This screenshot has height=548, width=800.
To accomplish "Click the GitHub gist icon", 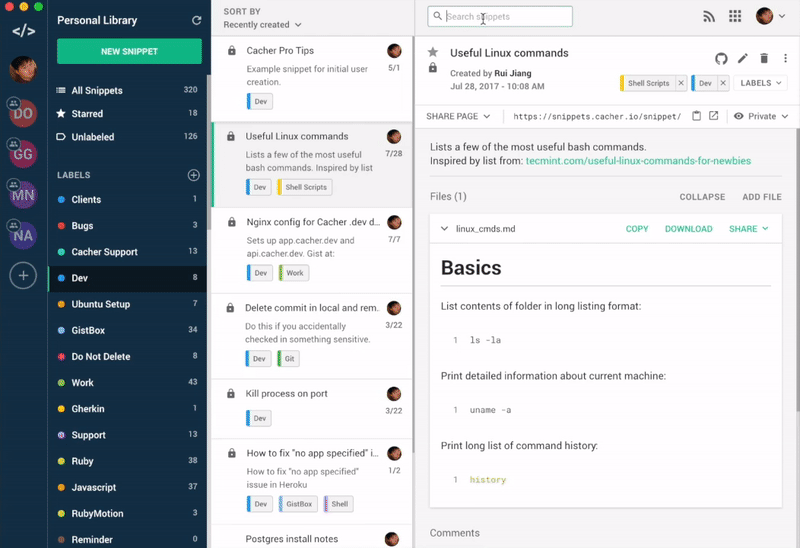I will (x=721, y=59).
